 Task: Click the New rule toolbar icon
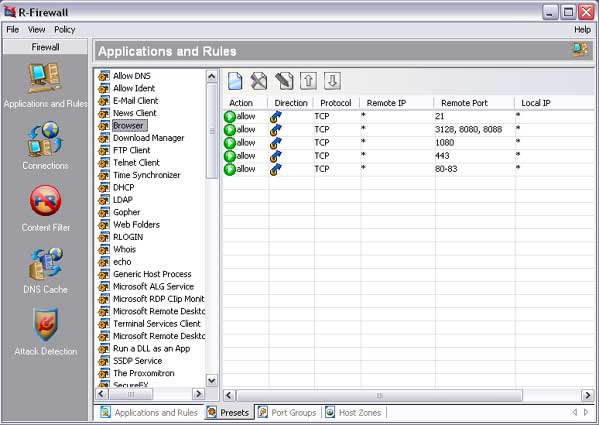pos(235,81)
